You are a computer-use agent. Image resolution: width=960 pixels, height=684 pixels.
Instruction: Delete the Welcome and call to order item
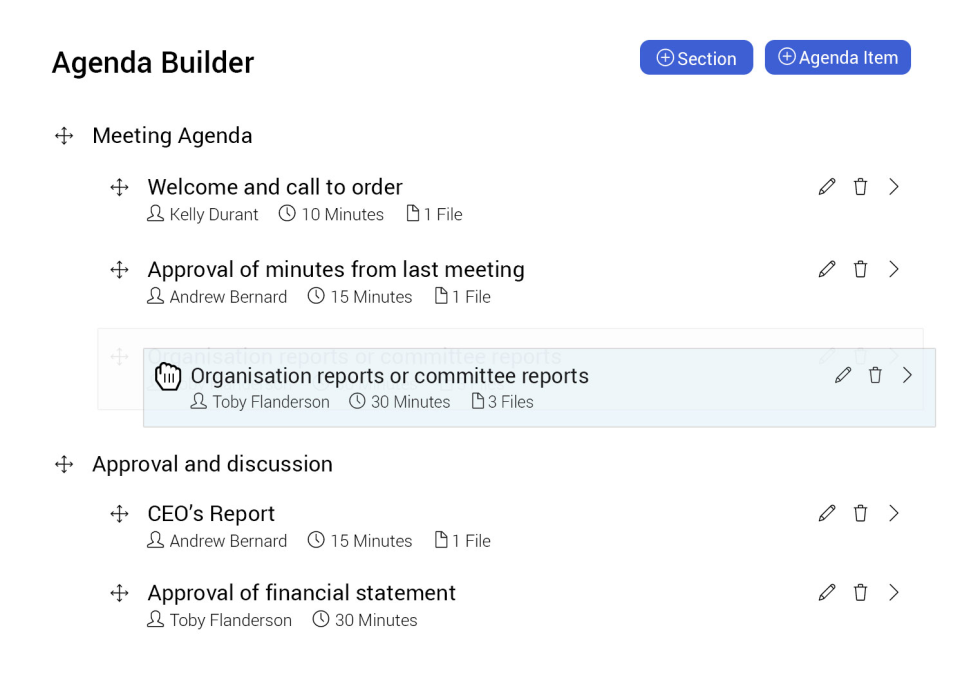tap(860, 186)
